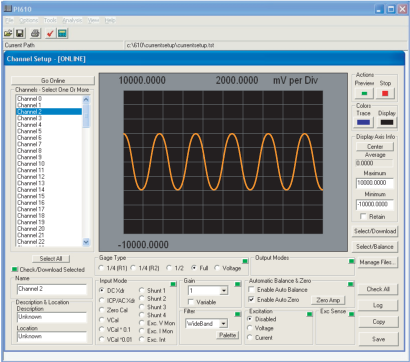Image resolution: width=410 pixels, height=362 pixels.
Task: Open the filter Palette button
Action: (x=228, y=335)
